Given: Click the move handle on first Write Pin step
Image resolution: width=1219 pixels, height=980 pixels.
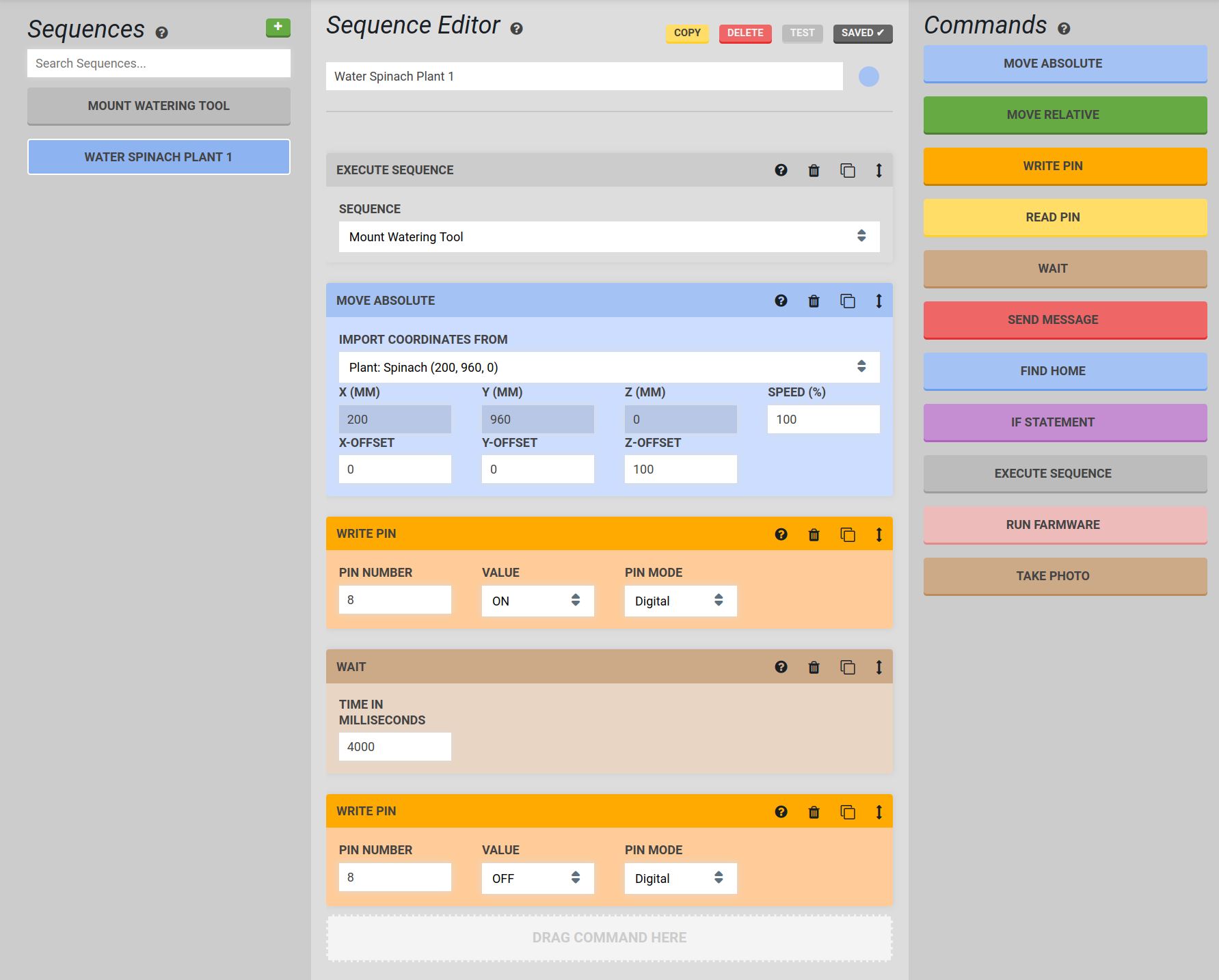Looking at the screenshot, I should coord(879,534).
